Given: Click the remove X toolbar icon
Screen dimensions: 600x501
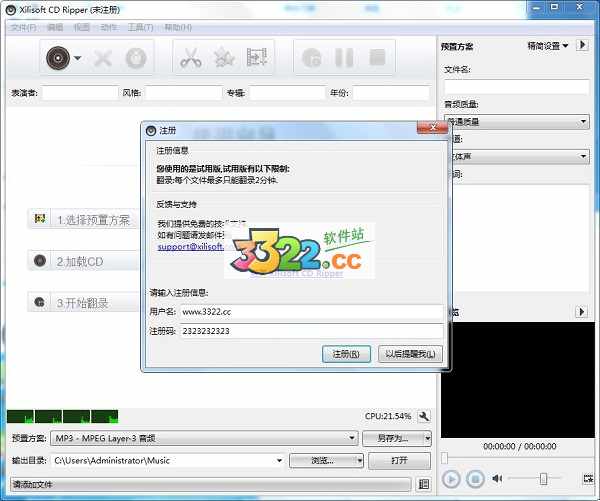Looking at the screenshot, I should point(103,59).
